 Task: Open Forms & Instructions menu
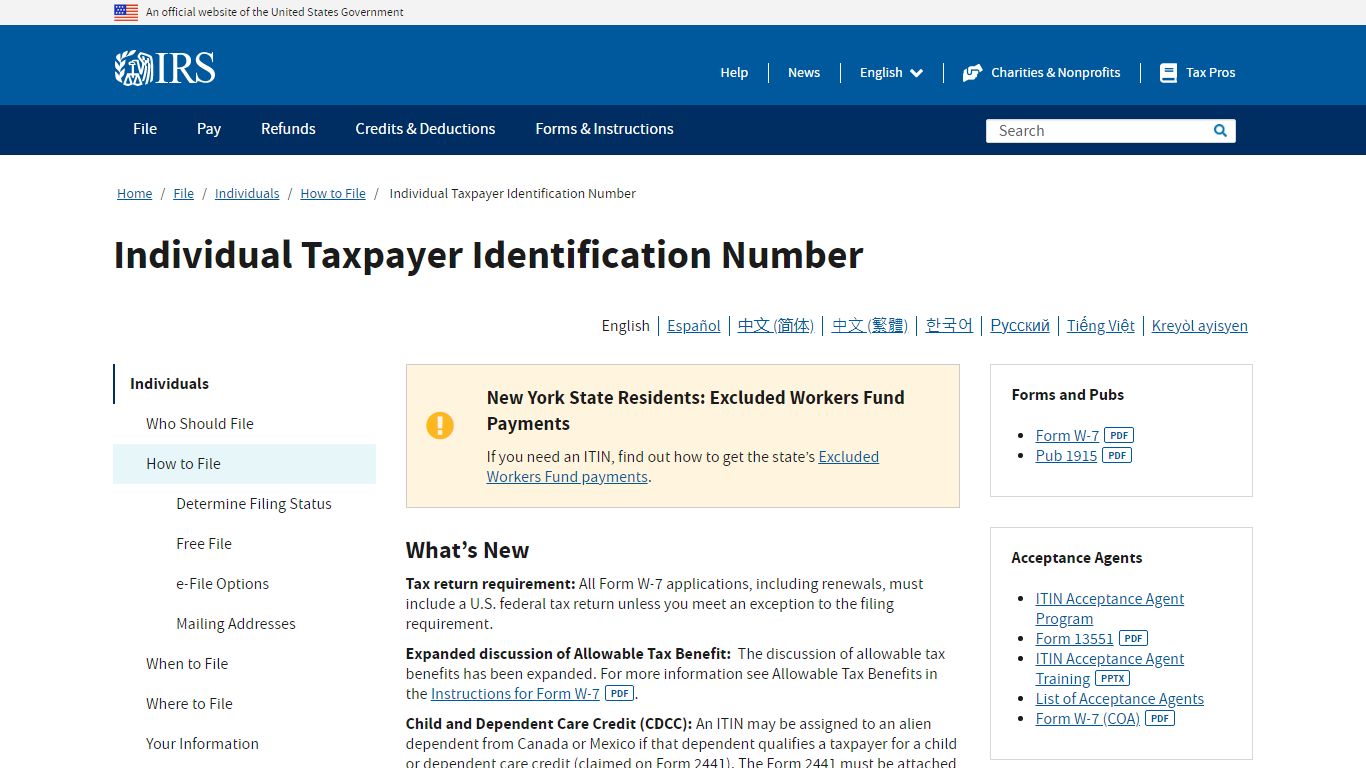click(x=604, y=129)
